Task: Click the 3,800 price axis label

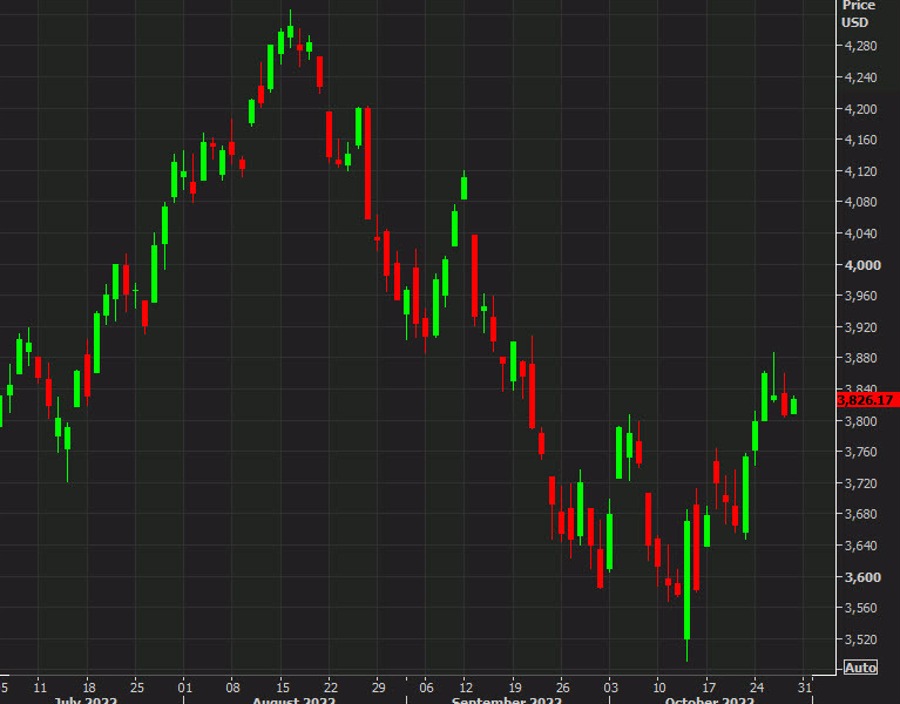Action: [861, 421]
